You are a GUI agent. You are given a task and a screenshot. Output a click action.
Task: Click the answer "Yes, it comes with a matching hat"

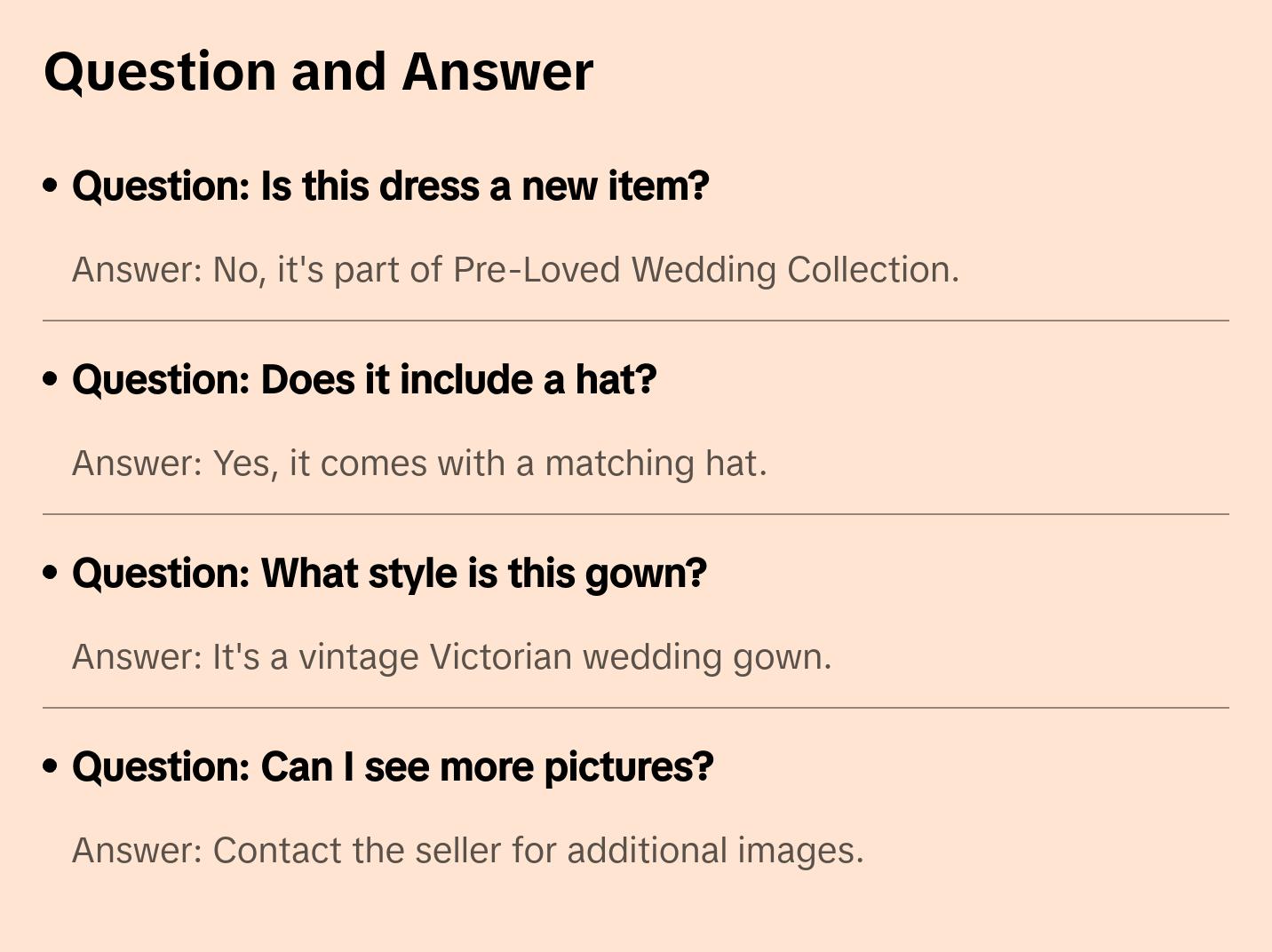point(419,464)
